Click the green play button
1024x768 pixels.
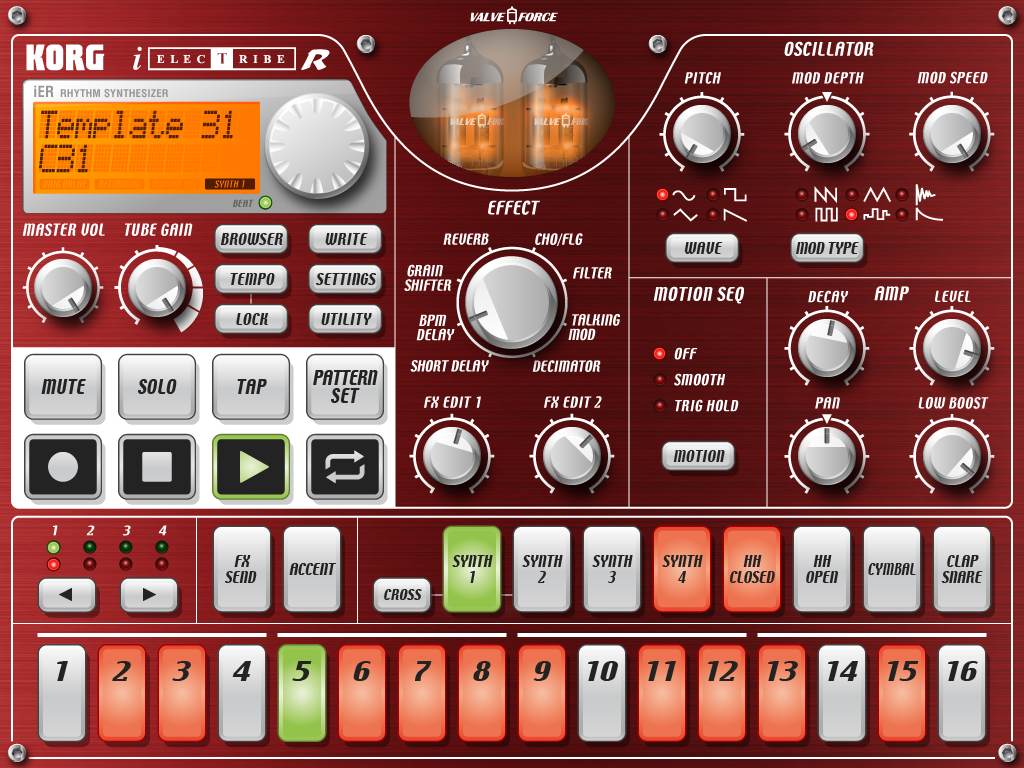point(251,467)
